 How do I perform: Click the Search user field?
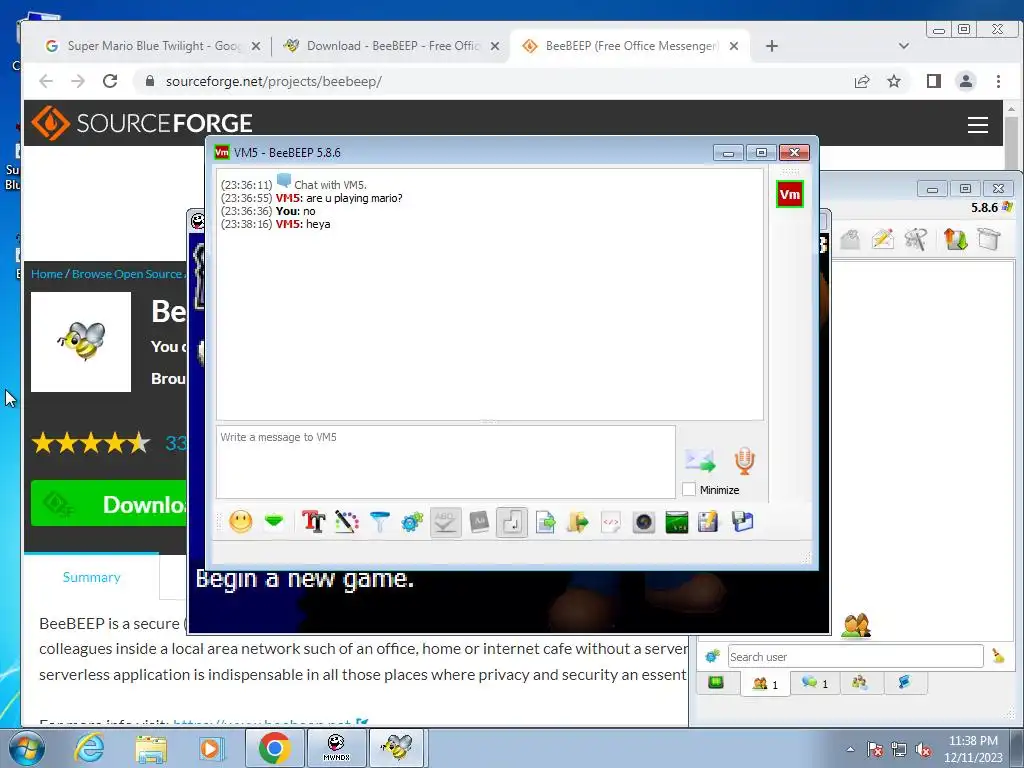[856, 656]
